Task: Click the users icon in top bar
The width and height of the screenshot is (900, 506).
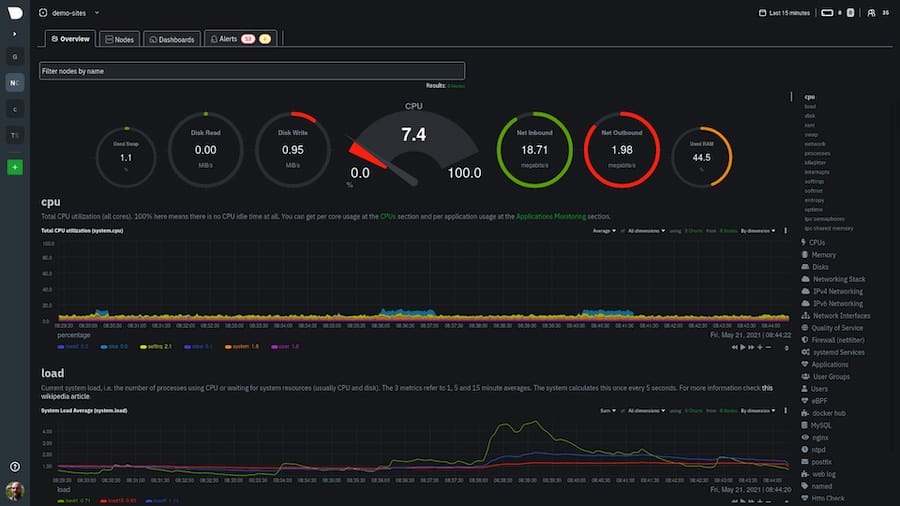Action: (871, 13)
